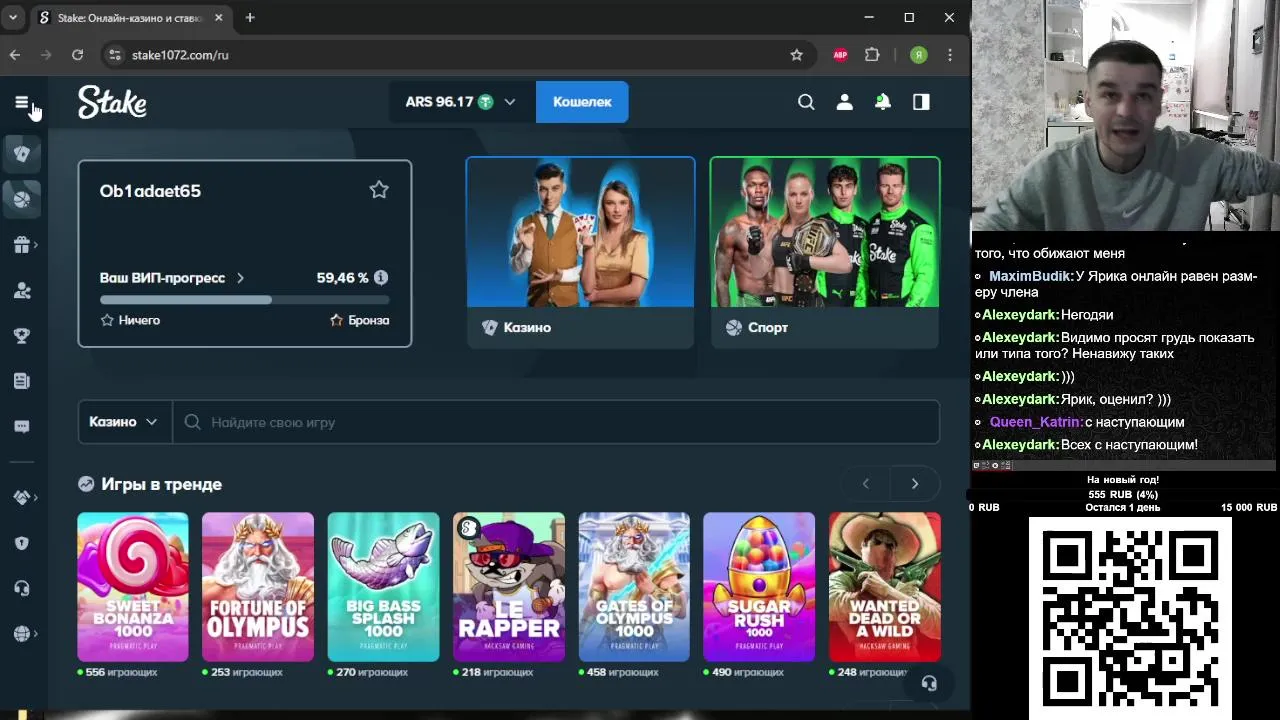Open Спорт banner card
Viewport: 1280px width, 720px height.
(x=825, y=252)
